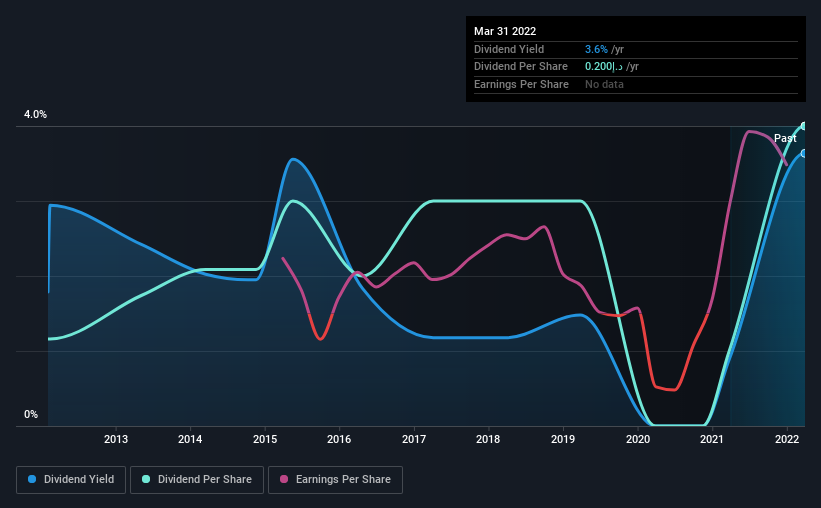Screen dimensions: 821x508
Task: Toggle the Dividend Per Share legend button
Action: [x=197, y=480]
